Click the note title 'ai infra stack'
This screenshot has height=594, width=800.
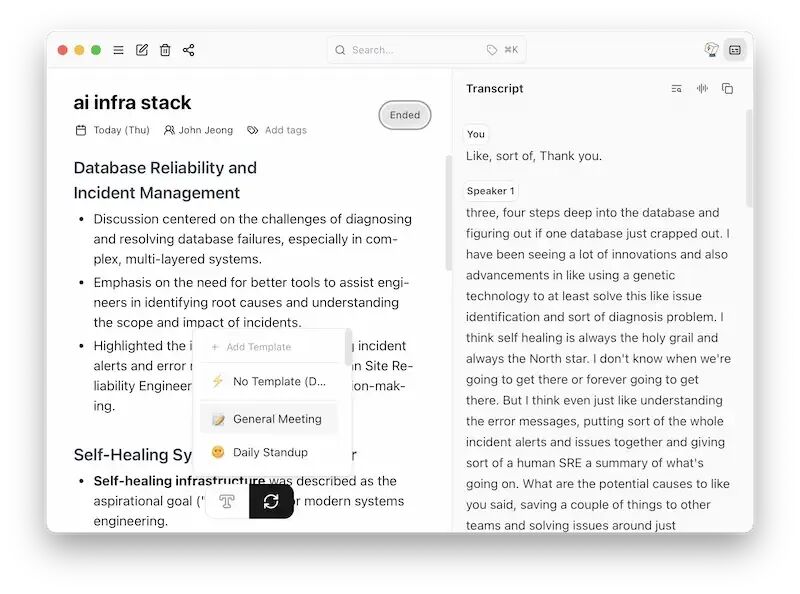point(132,103)
